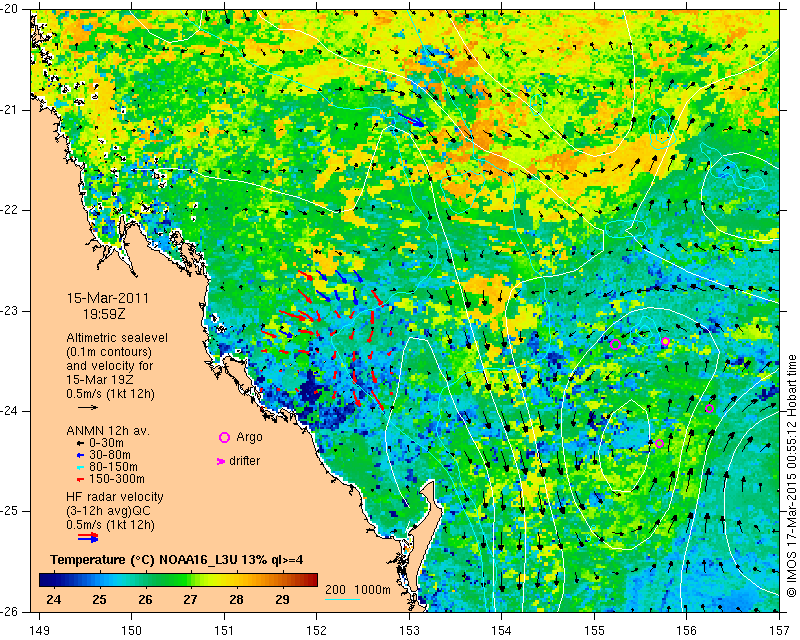Image resolution: width=800 pixels, height=640 pixels.
Task: Click the longitude axis label 152
Action: (x=316, y=630)
